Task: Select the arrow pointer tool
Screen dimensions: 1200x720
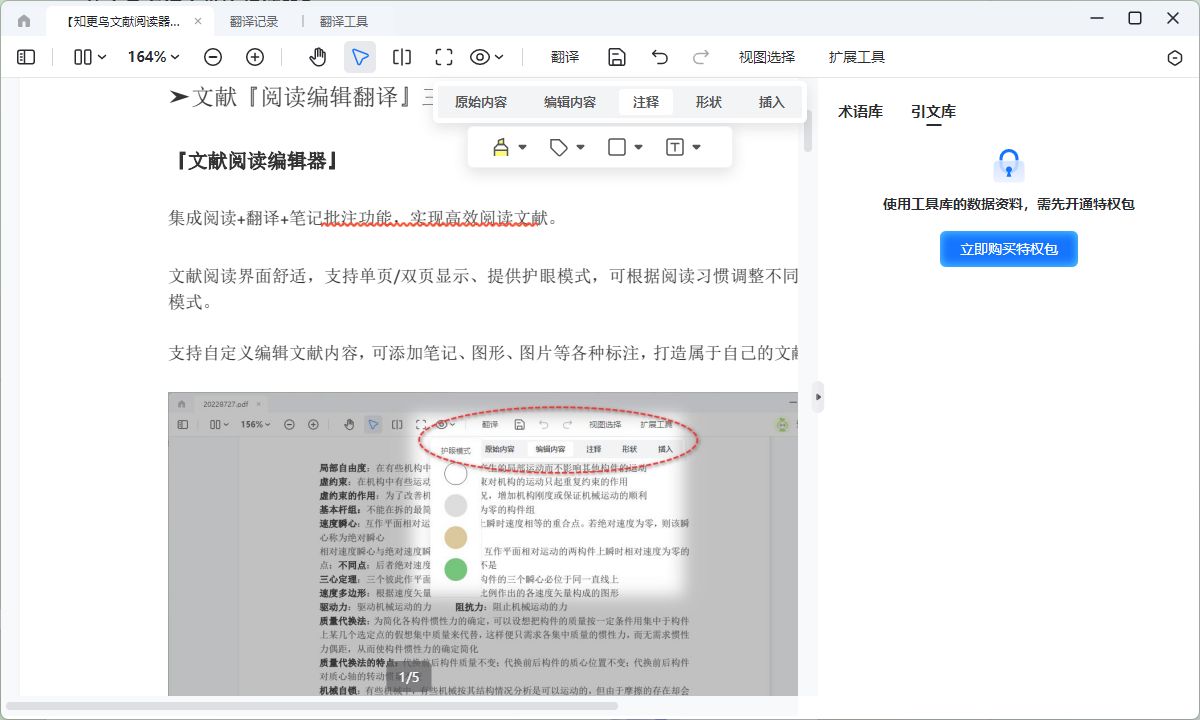Action: click(x=360, y=58)
